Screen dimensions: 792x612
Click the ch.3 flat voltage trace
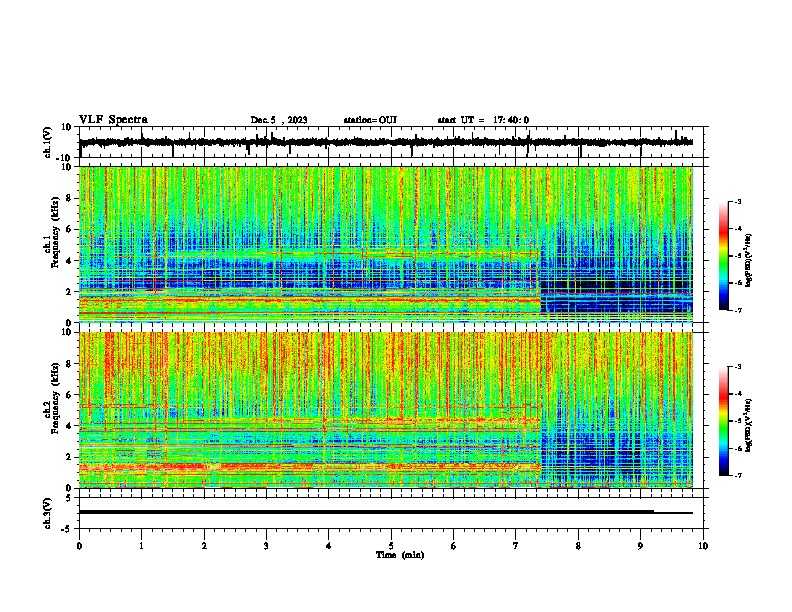[x=385, y=512]
